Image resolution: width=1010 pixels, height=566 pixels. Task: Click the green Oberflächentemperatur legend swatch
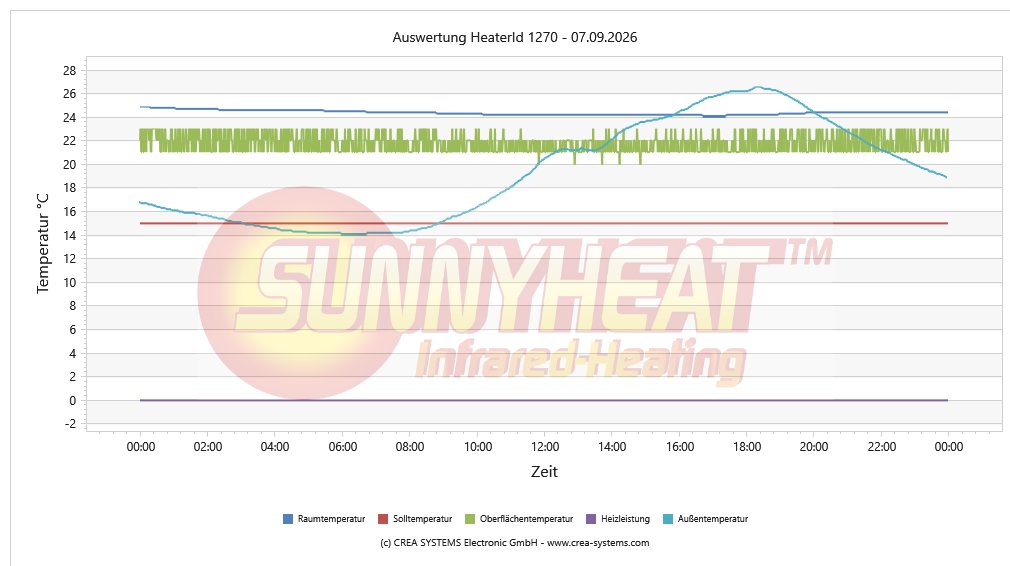point(470,519)
